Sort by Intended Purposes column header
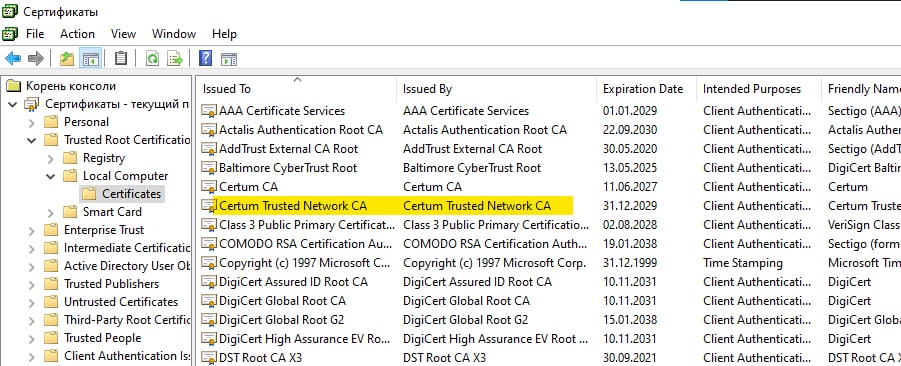This screenshot has height=366, width=901. pyautogui.click(x=759, y=89)
